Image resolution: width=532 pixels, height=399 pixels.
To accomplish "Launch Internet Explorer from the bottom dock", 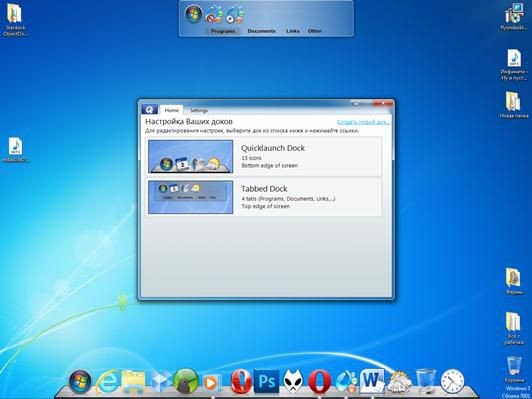I will click(108, 382).
